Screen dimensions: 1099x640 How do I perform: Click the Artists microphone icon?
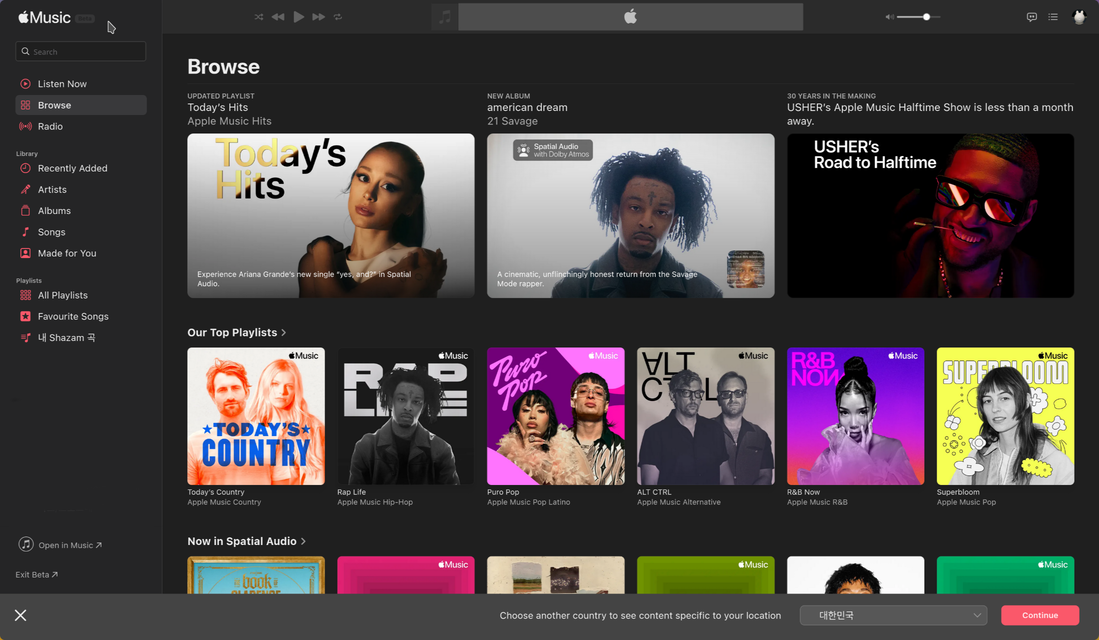point(25,189)
